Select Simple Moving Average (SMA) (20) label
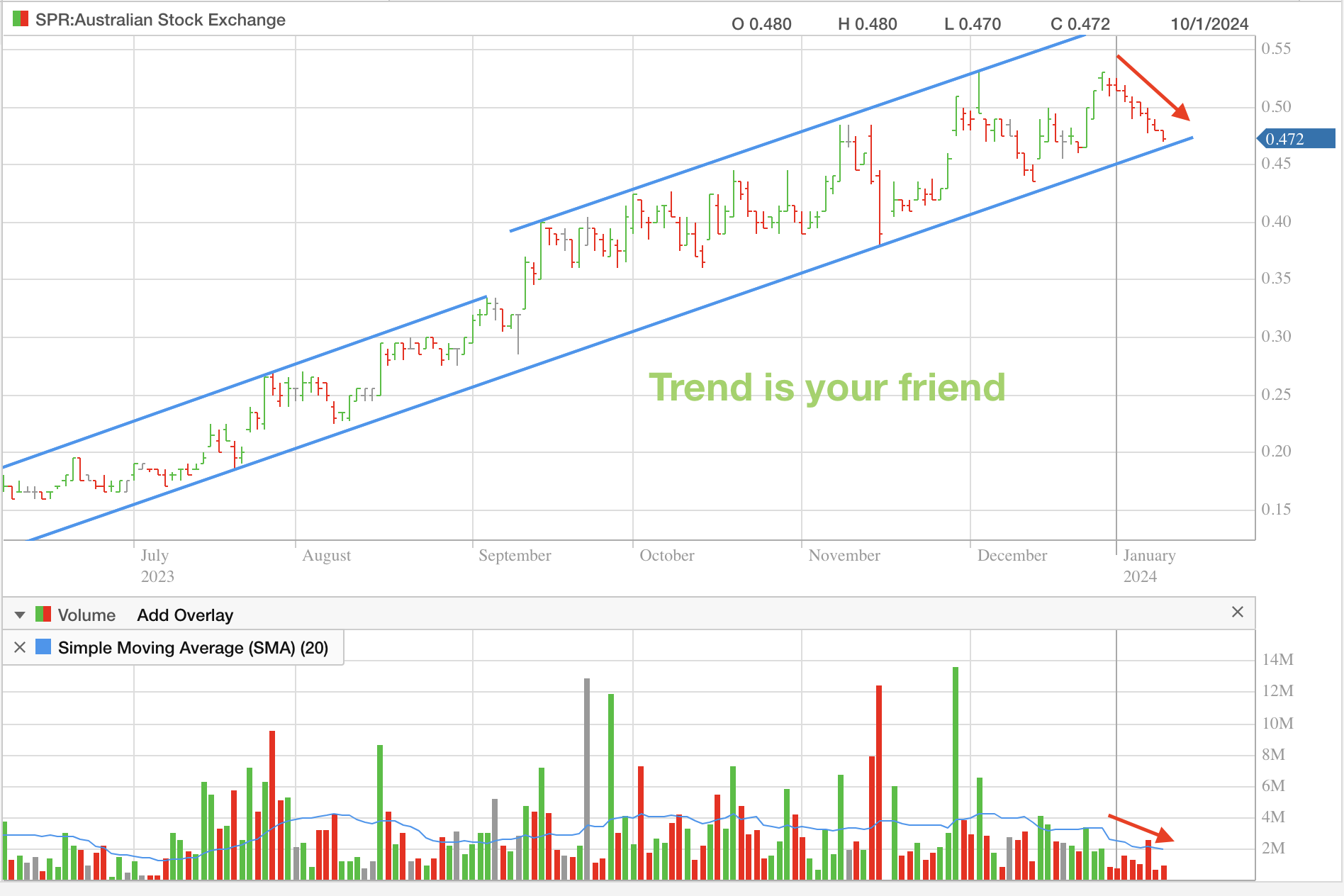The width and height of the screenshot is (1344, 896). (193, 648)
